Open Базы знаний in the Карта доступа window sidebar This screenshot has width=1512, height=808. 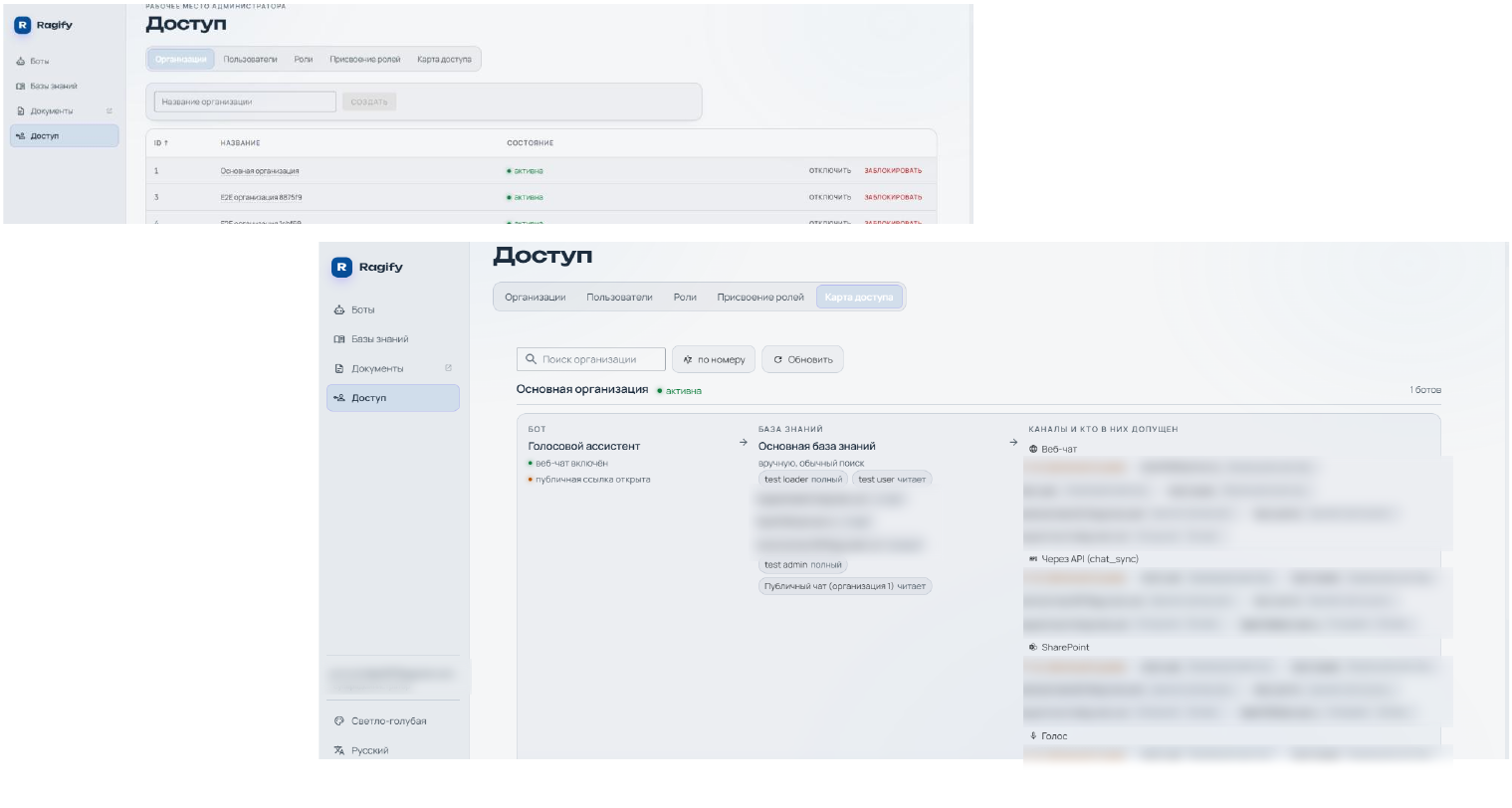(393, 339)
